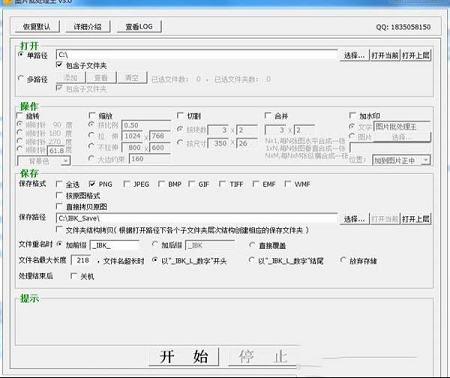Screen dimensions: 450x378
Task: Click the max filename length field 218
Action: [82, 260]
